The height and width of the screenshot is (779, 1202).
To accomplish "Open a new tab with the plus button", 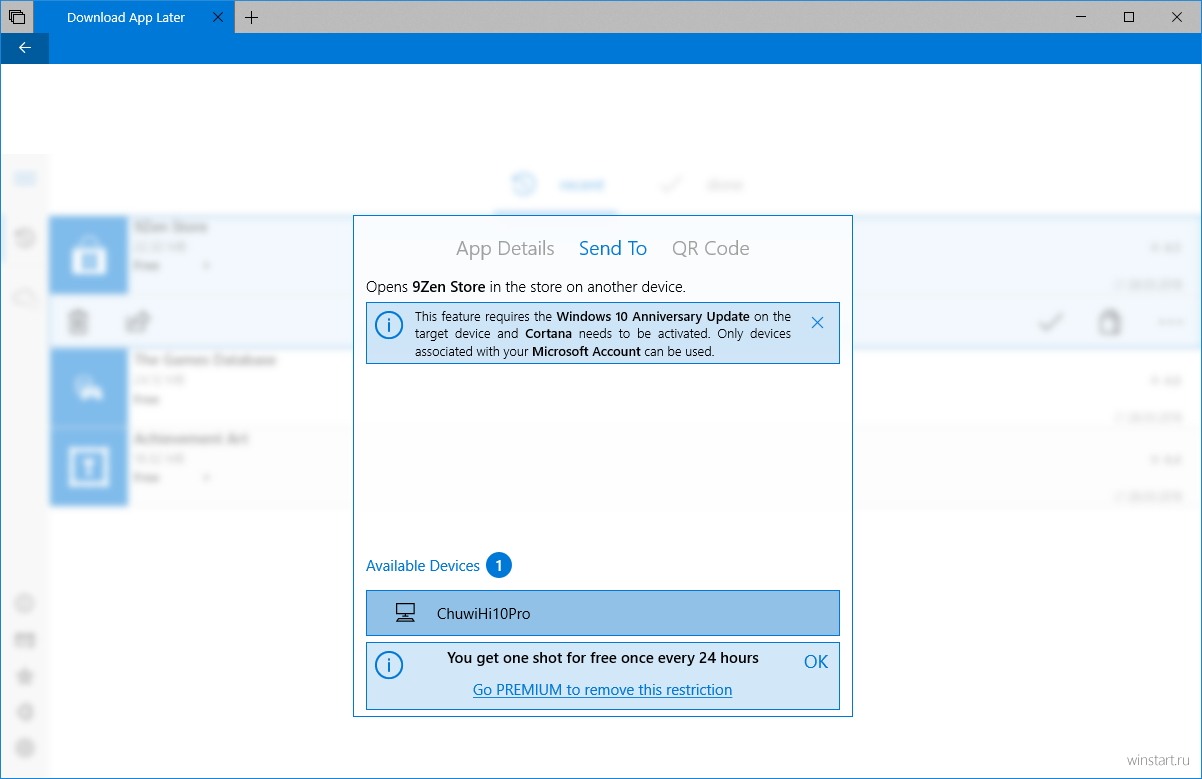I will pyautogui.click(x=251, y=17).
